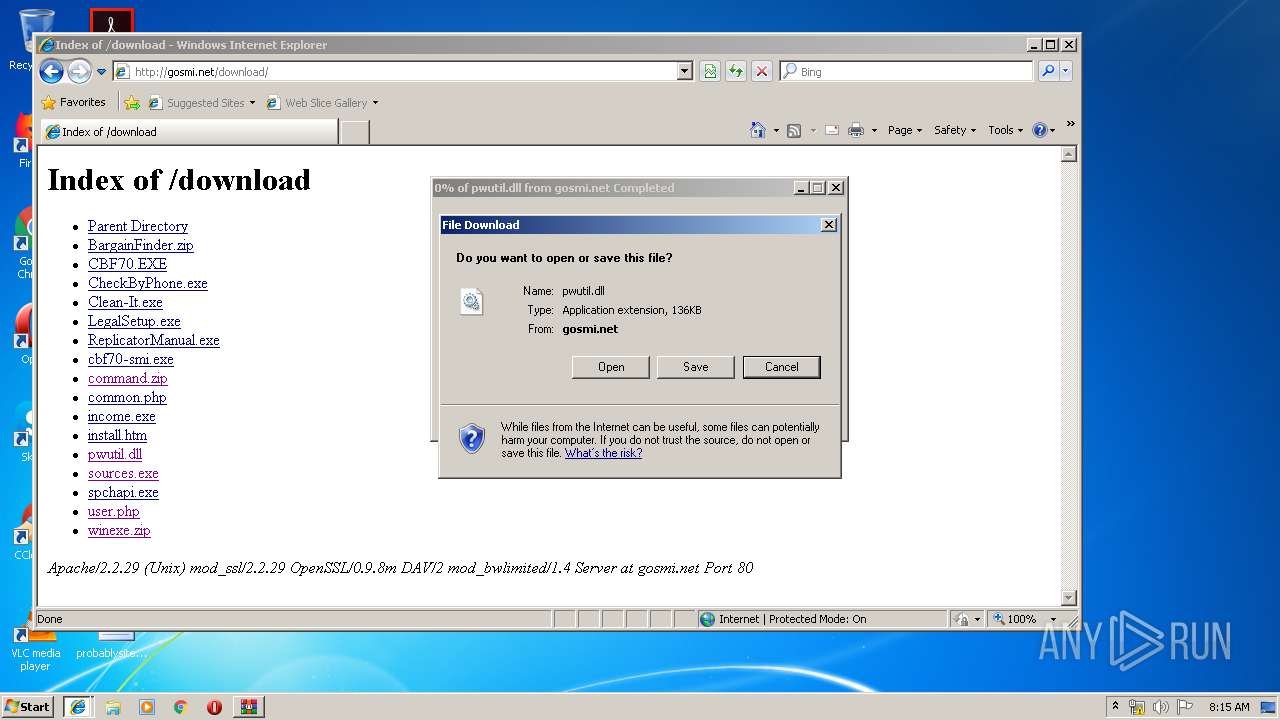Screen dimensions: 1280x720
Task: Click winexe.zip link
Action: (119, 530)
